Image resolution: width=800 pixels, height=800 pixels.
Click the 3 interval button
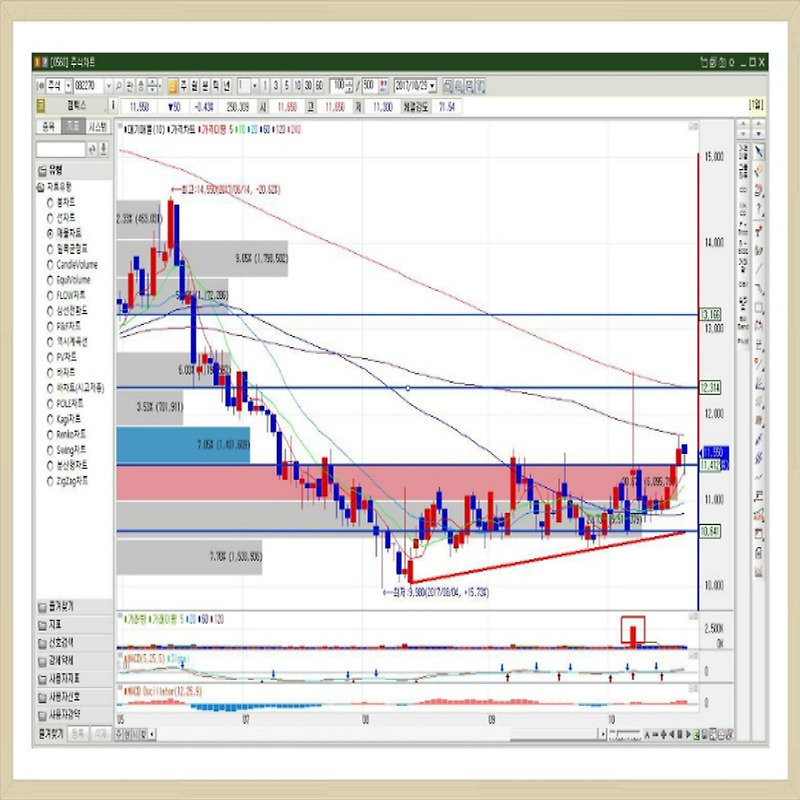[x=276, y=86]
